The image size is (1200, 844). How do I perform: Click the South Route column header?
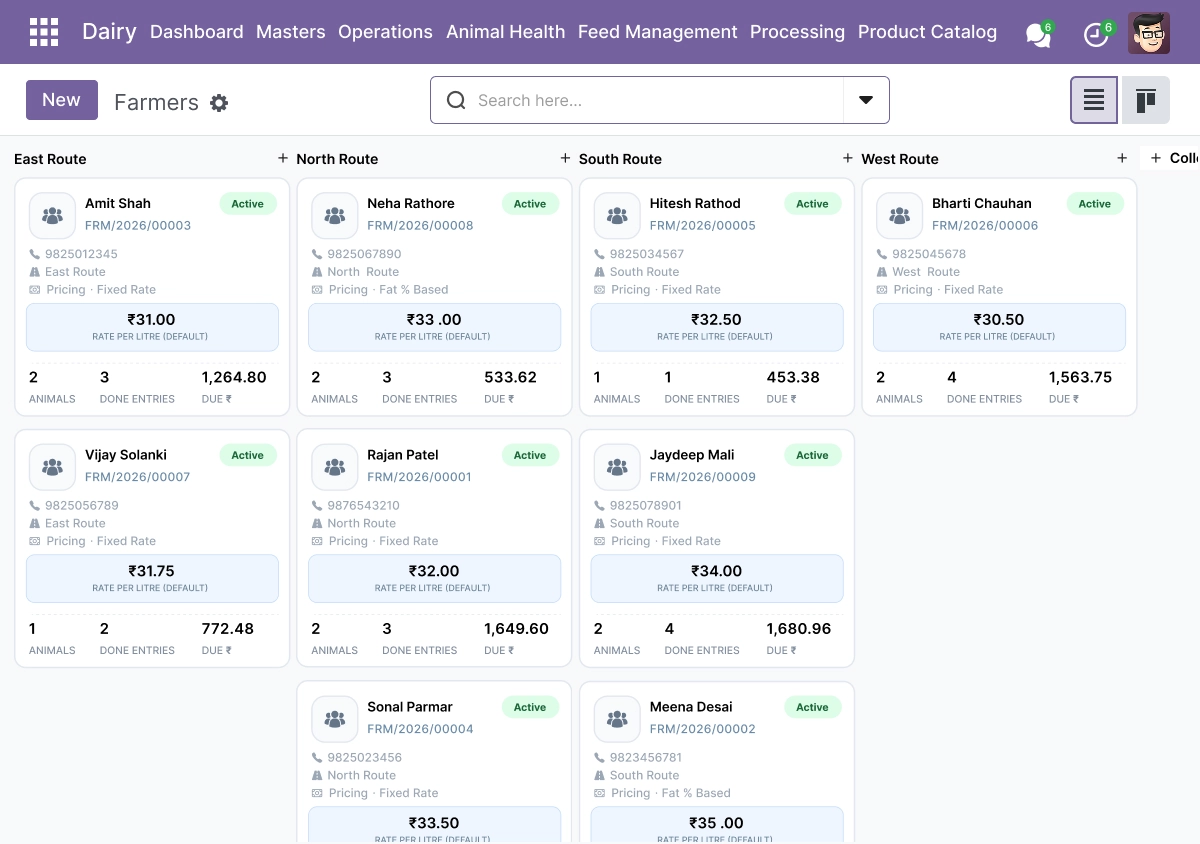(x=620, y=159)
